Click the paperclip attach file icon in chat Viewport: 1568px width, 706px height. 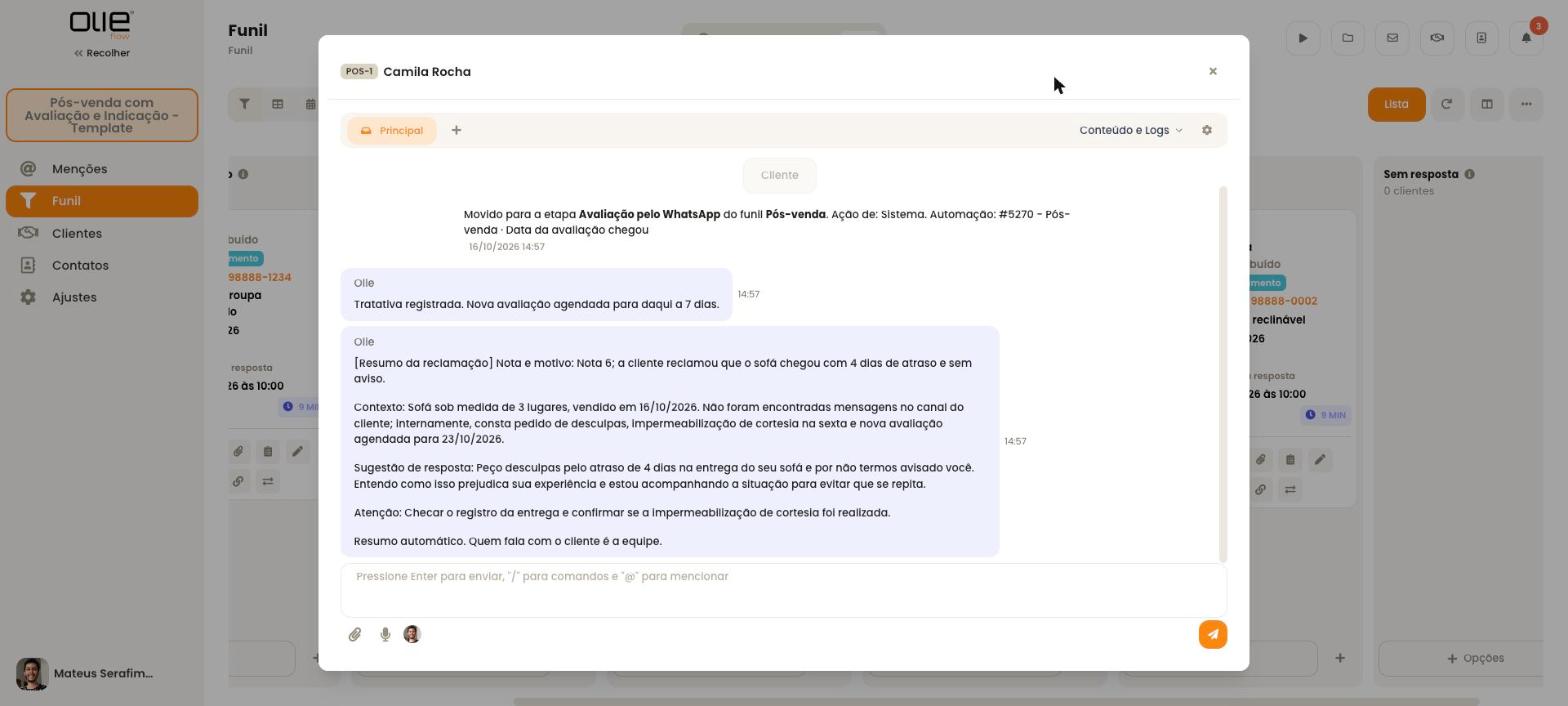(355, 635)
